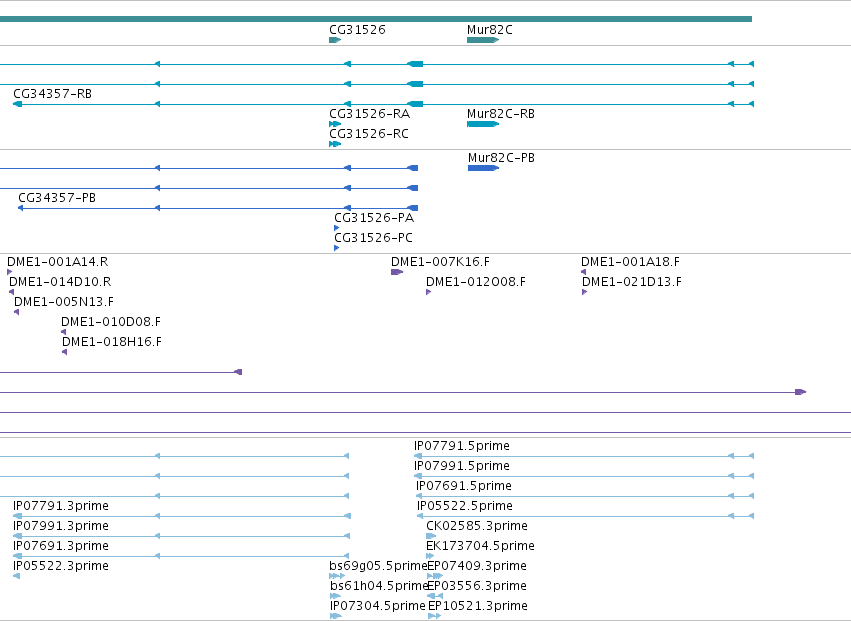Click the DME1-007K16.F purple glyph
The image size is (851, 621).
pos(397,273)
